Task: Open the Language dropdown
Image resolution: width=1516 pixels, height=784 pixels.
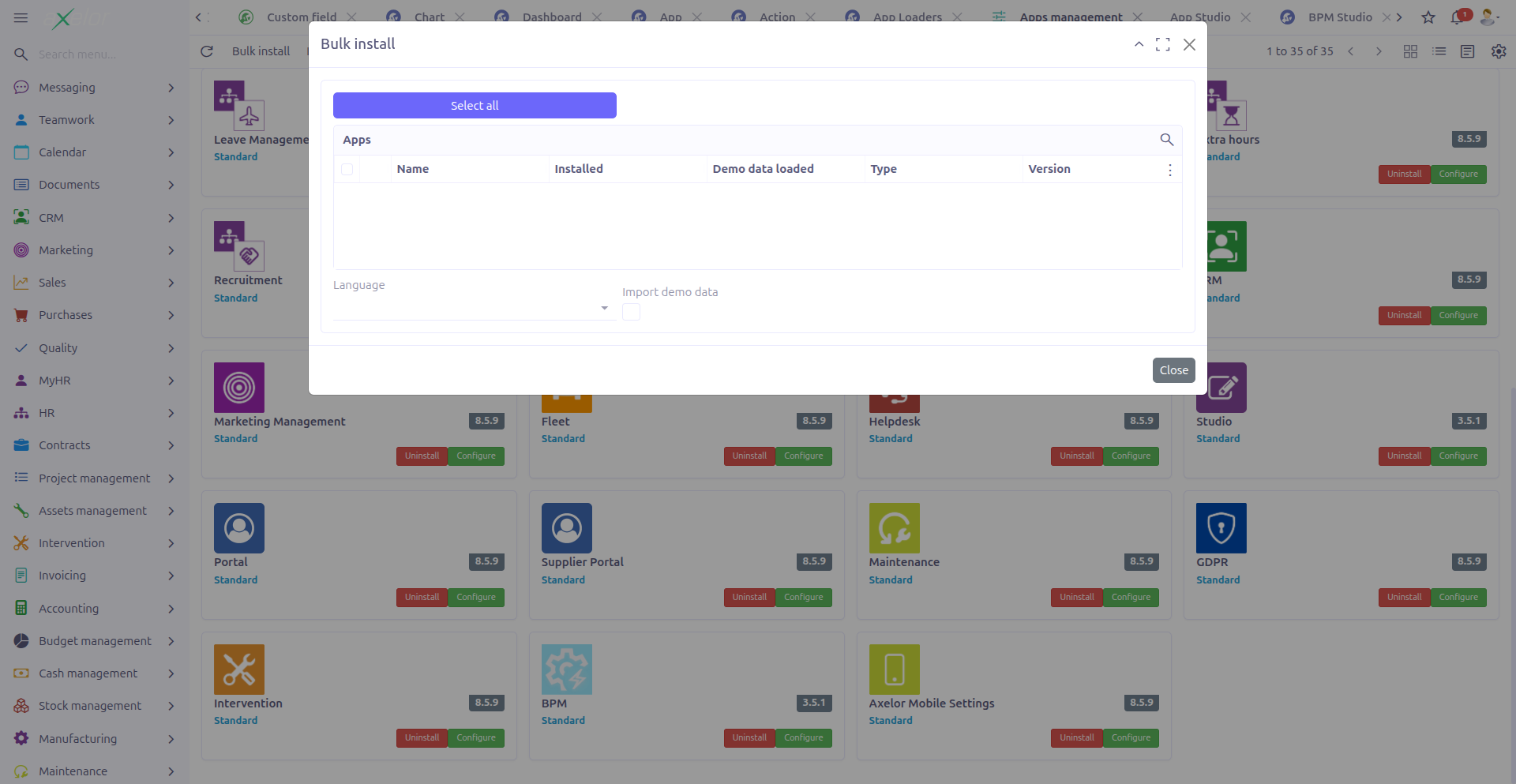Action: coord(604,308)
